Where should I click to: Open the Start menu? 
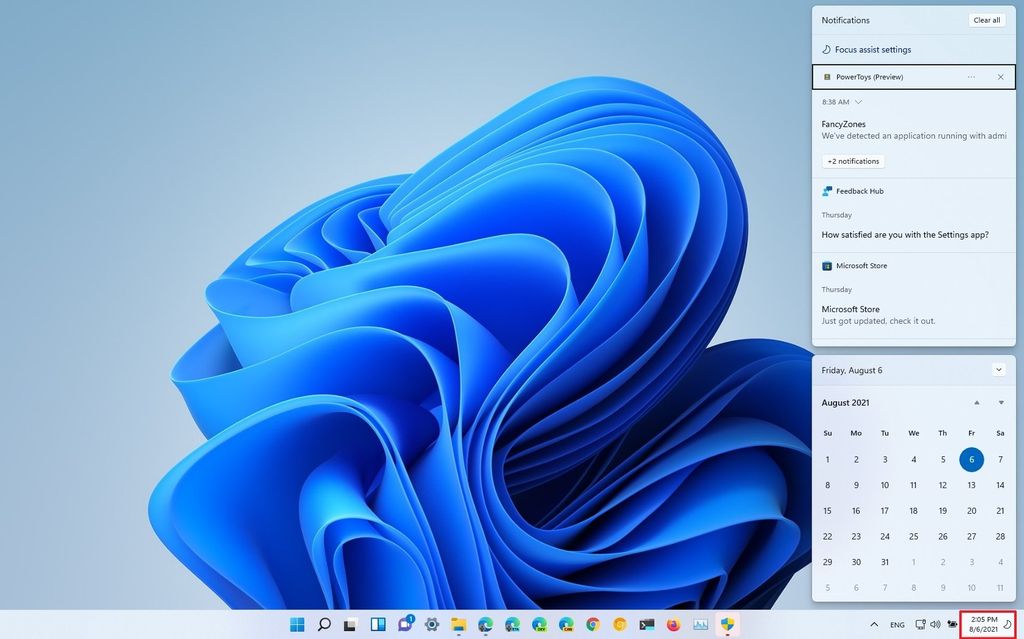point(296,624)
